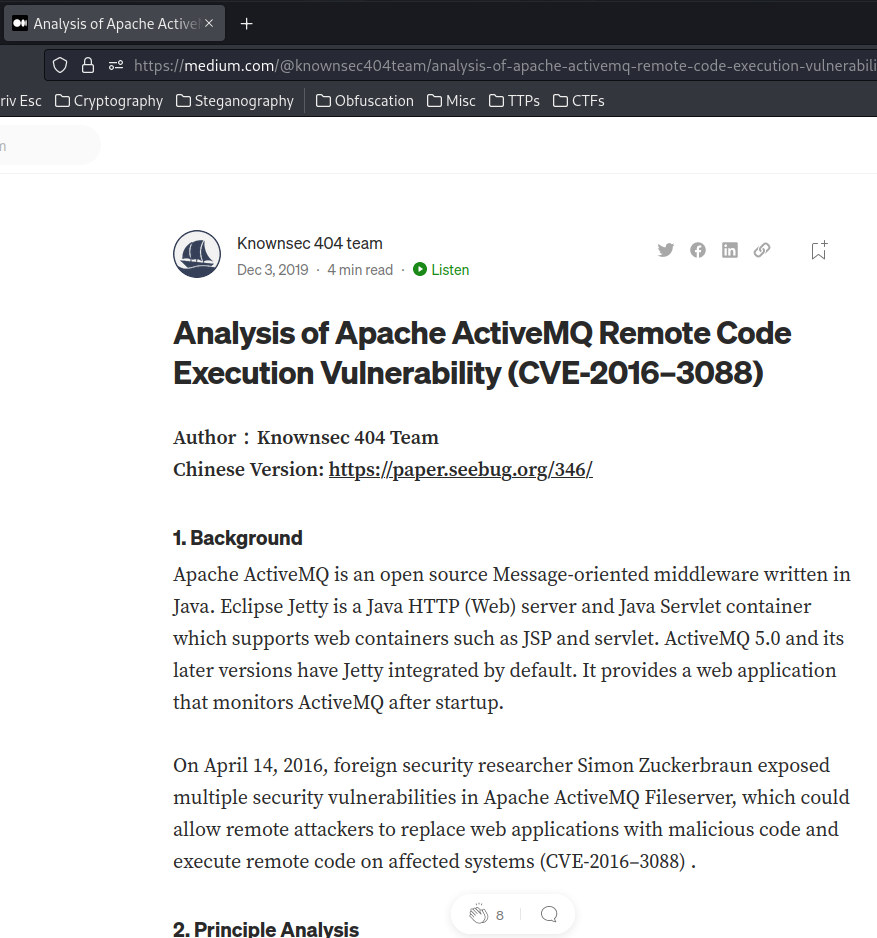Select the Analysis of Apache Active tab
This screenshot has width=877, height=938.
(x=114, y=23)
